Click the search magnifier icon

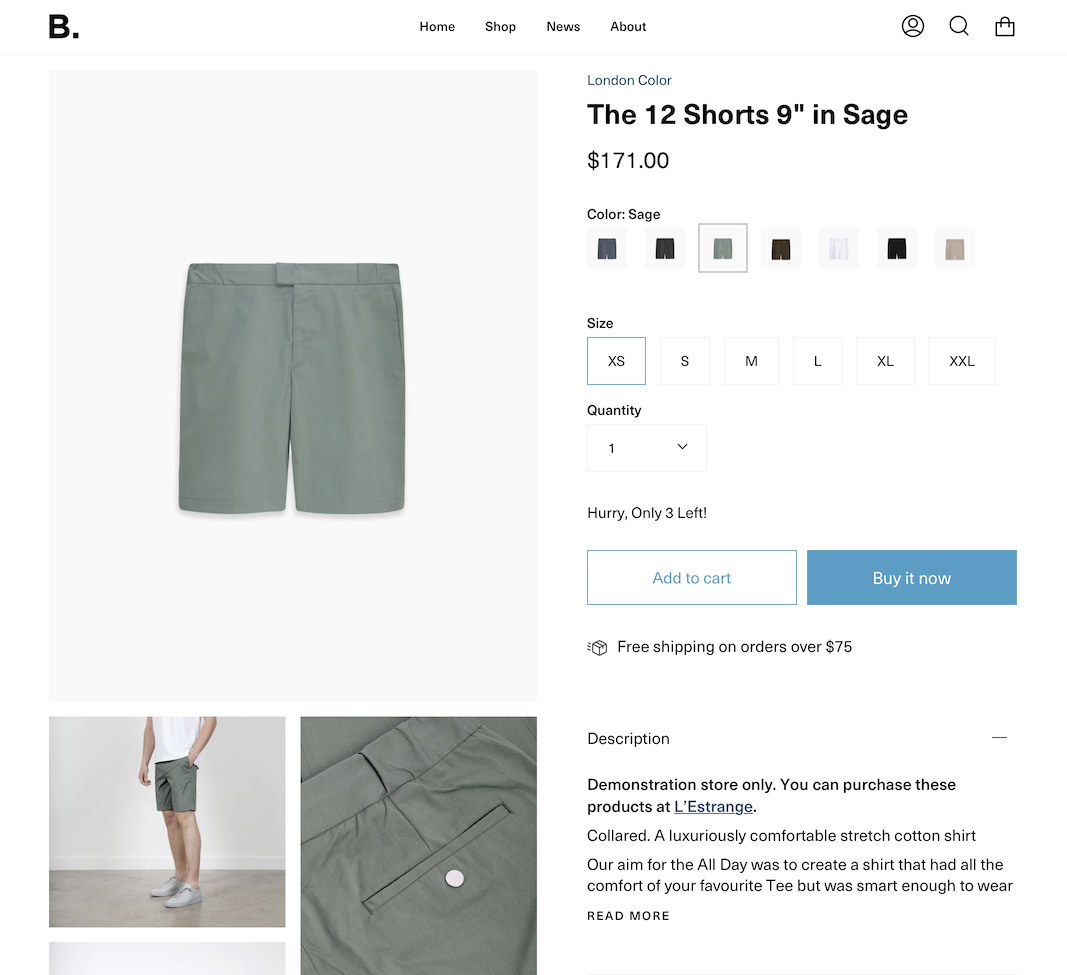click(959, 26)
